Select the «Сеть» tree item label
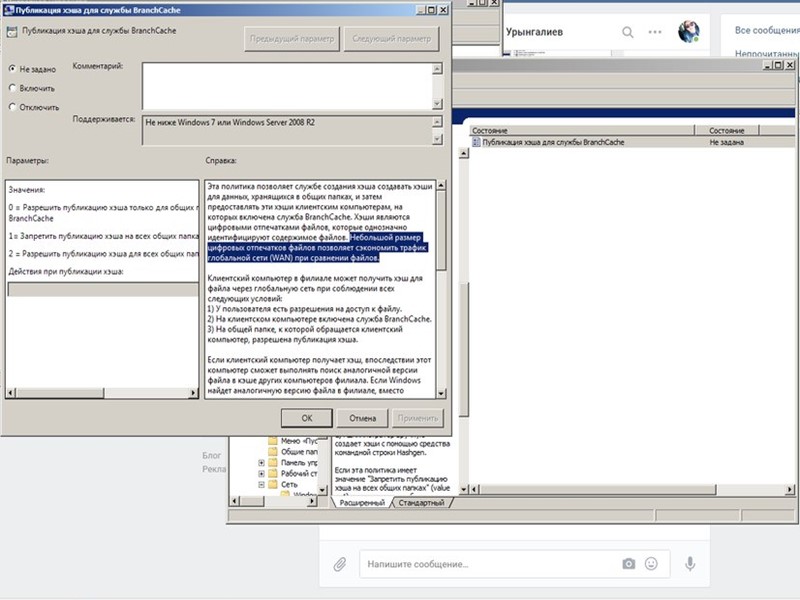 289,484
